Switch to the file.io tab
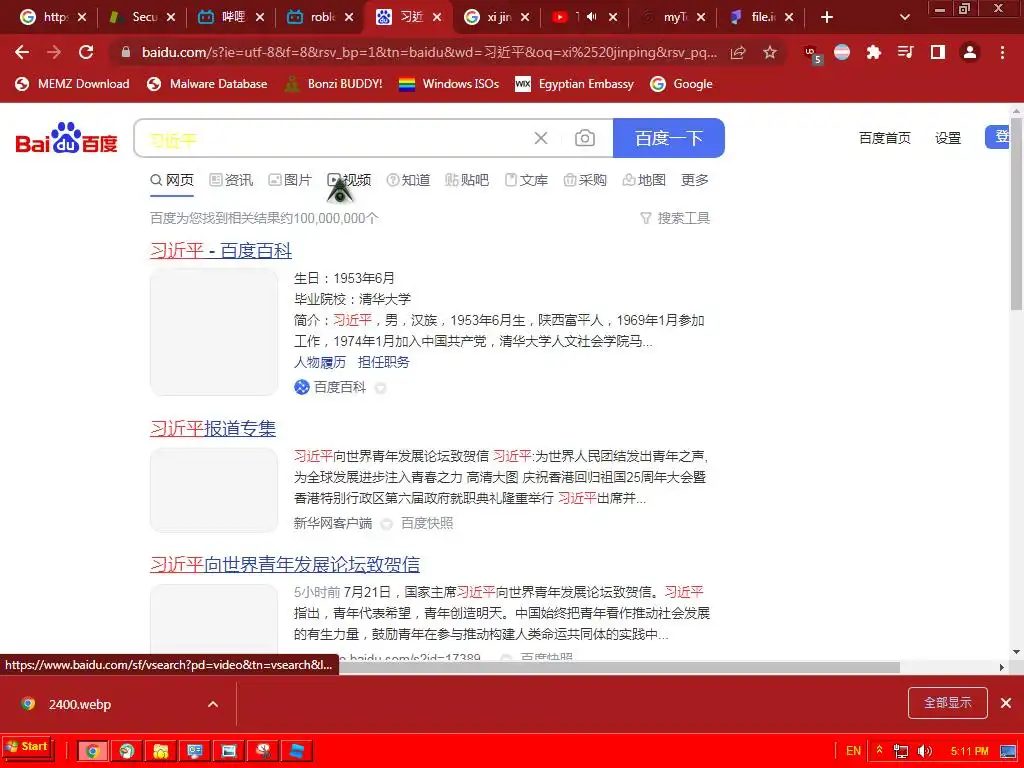This screenshot has width=1024, height=768. 761,17
